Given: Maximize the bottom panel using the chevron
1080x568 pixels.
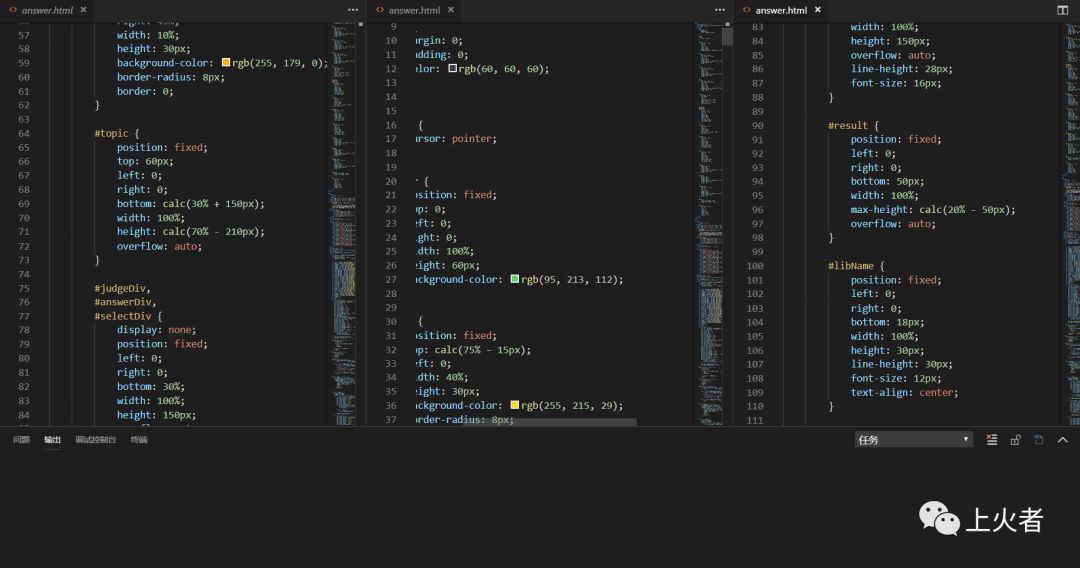Looking at the screenshot, I should (x=1063, y=440).
